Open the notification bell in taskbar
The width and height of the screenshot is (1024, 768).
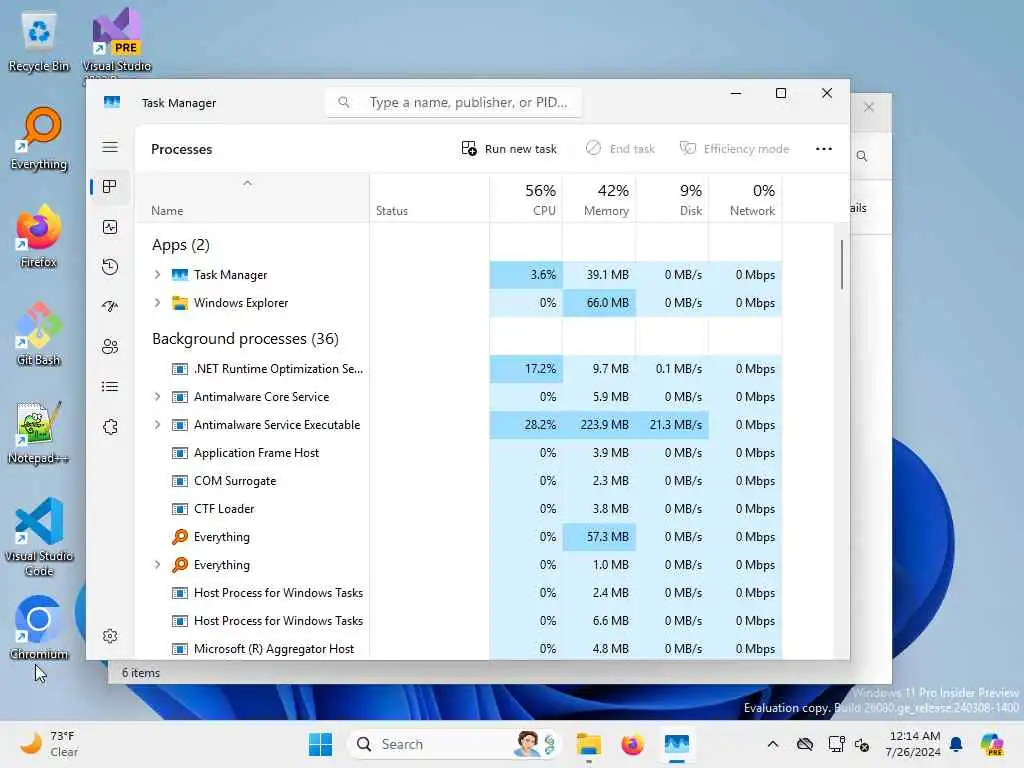pyautogui.click(x=956, y=744)
